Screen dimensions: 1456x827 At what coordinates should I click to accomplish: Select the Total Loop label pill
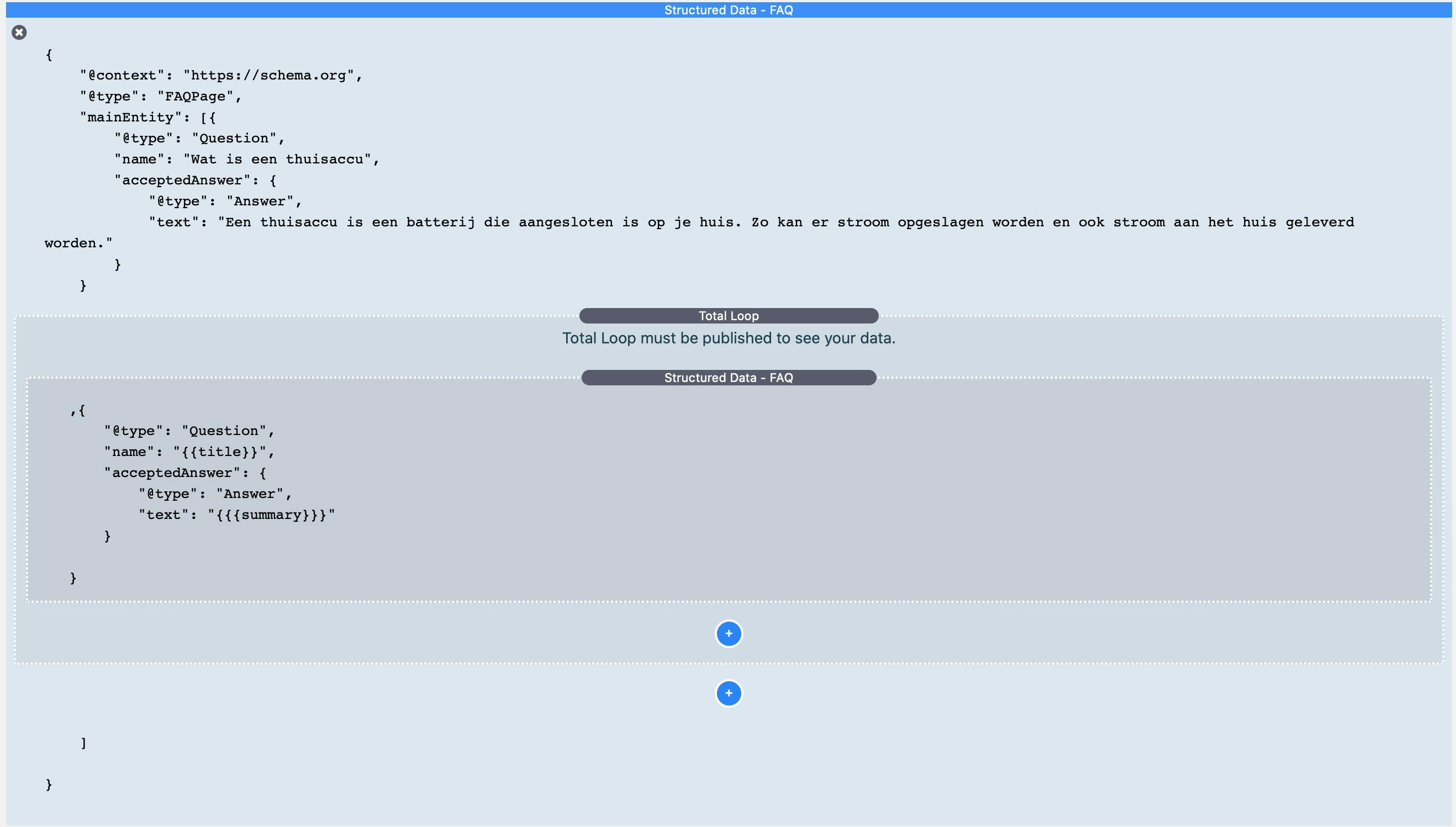point(729,316)
